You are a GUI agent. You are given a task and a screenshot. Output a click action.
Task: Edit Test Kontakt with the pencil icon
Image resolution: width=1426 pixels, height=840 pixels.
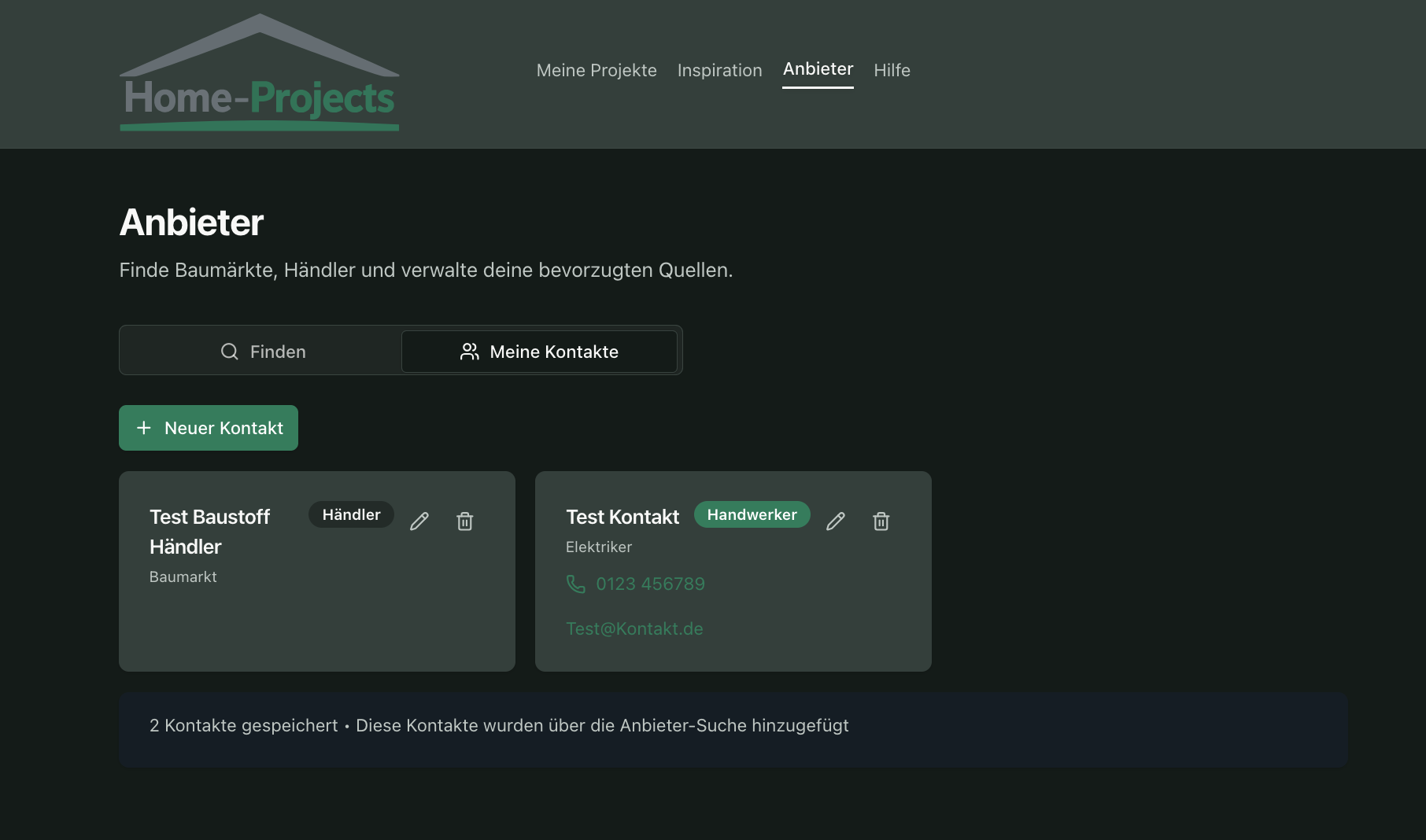pos(836,521)
